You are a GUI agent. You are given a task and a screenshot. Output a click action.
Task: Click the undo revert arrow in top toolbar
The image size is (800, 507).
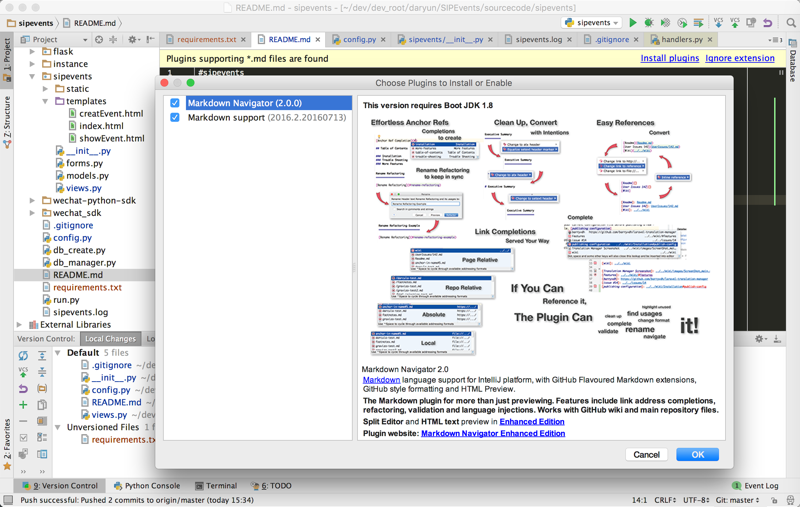pos(767,22)
